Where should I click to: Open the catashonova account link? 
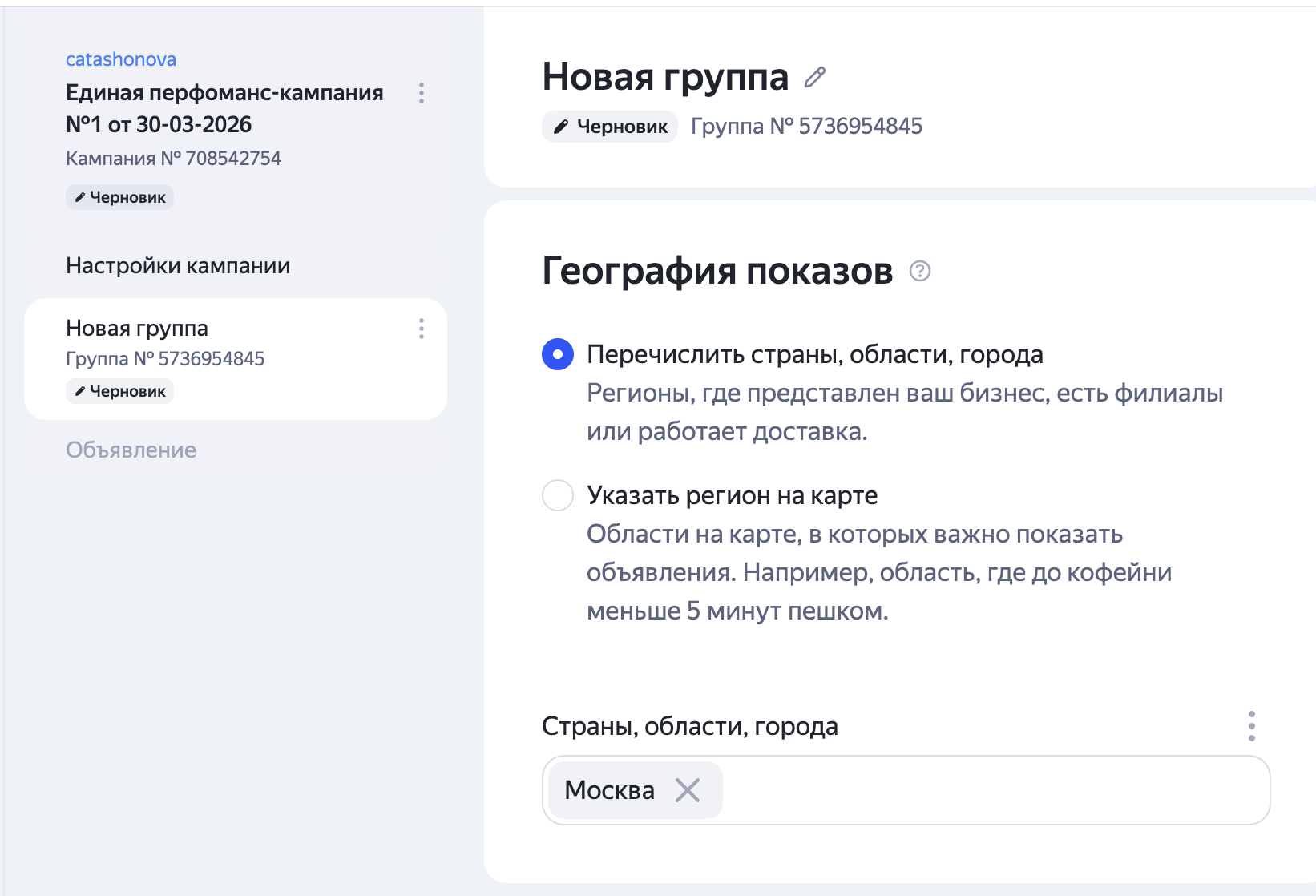(120, 59)
